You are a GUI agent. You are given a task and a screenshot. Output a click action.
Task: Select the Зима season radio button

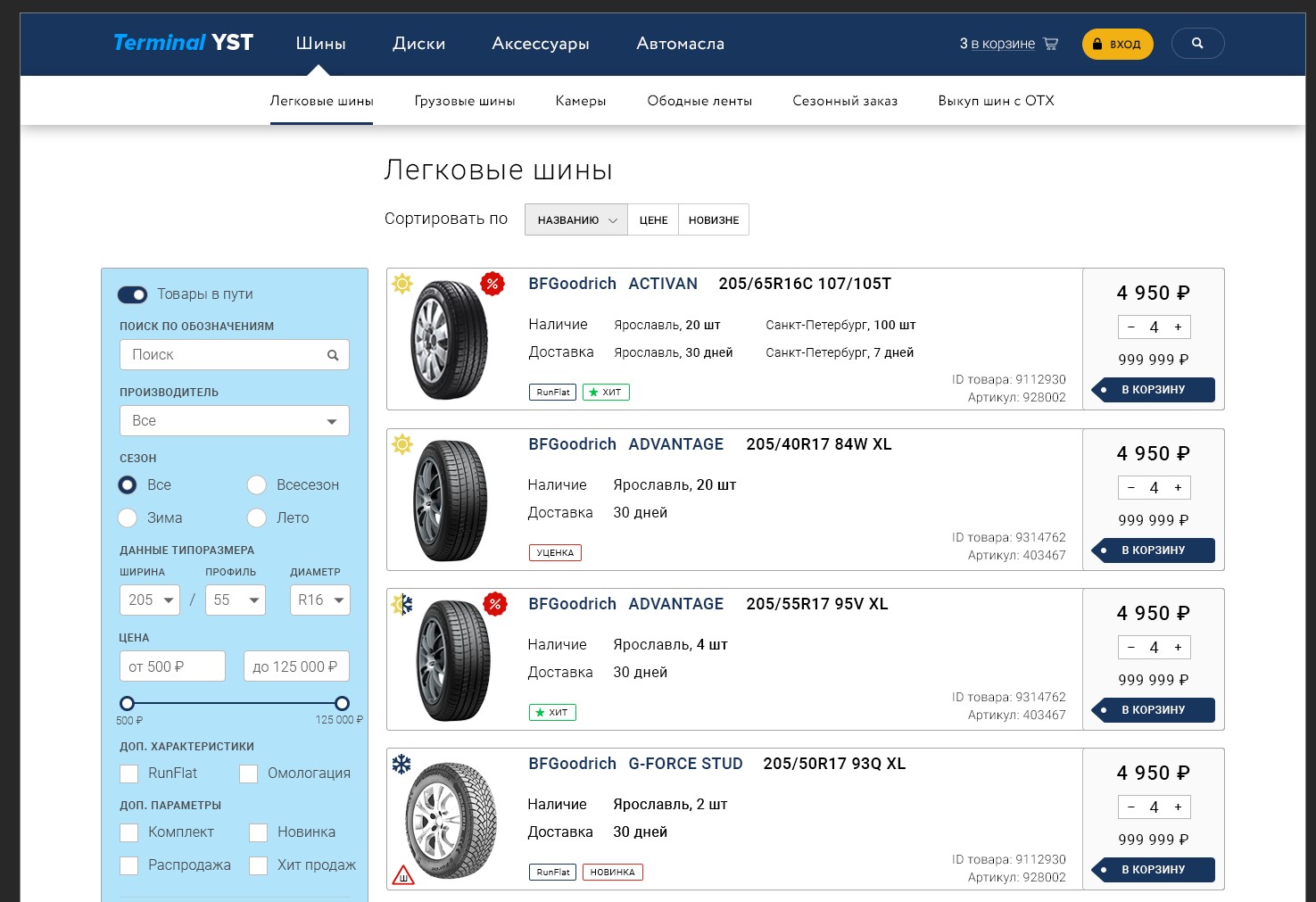128,517
